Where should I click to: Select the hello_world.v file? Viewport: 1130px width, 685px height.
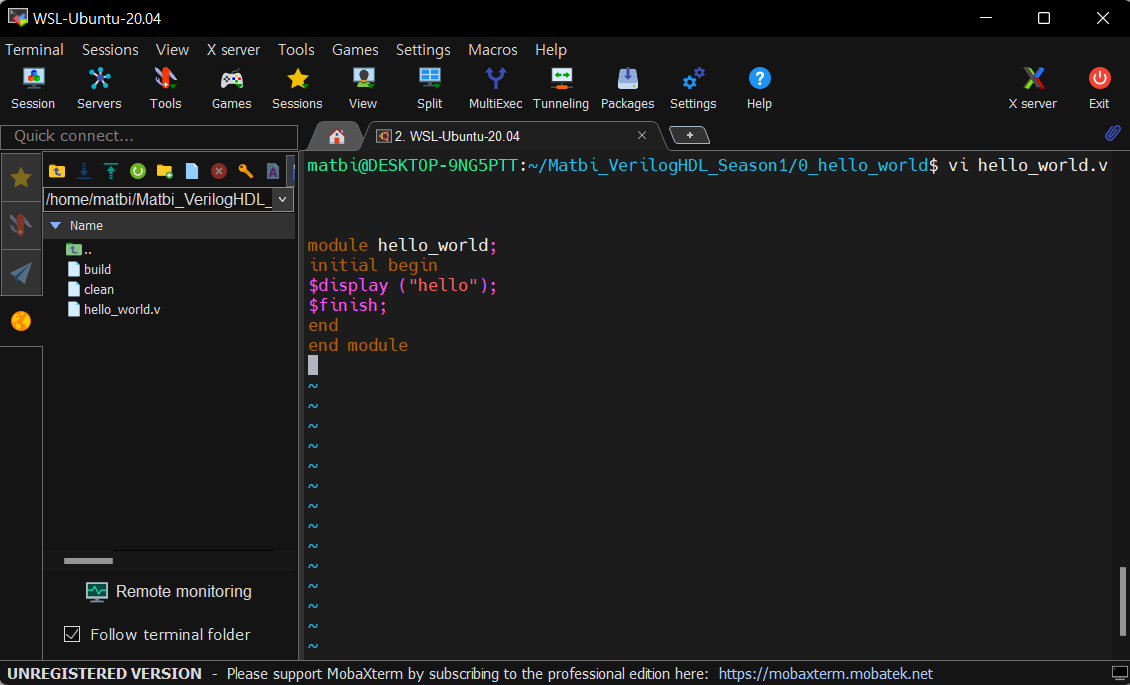121,309
